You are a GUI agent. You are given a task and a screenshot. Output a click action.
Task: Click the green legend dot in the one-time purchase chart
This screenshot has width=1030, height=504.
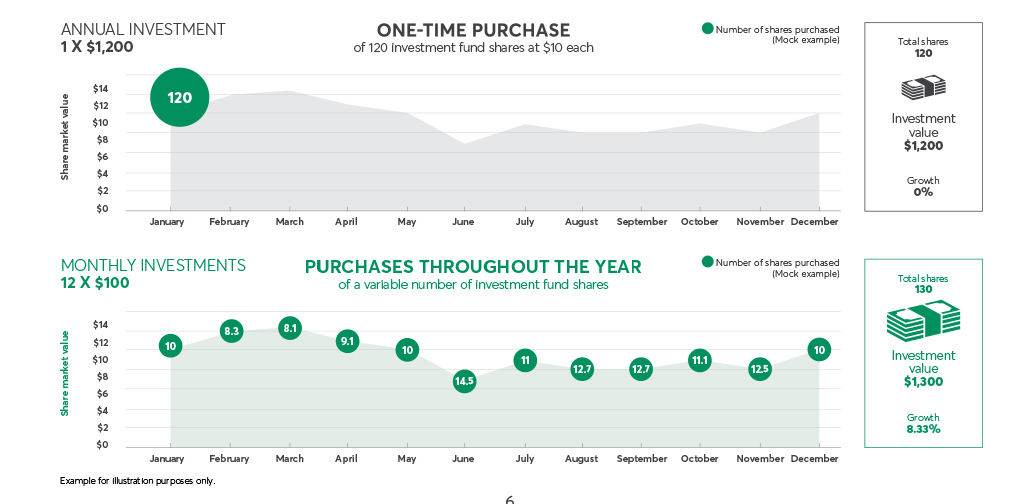[x=708, y=29]
